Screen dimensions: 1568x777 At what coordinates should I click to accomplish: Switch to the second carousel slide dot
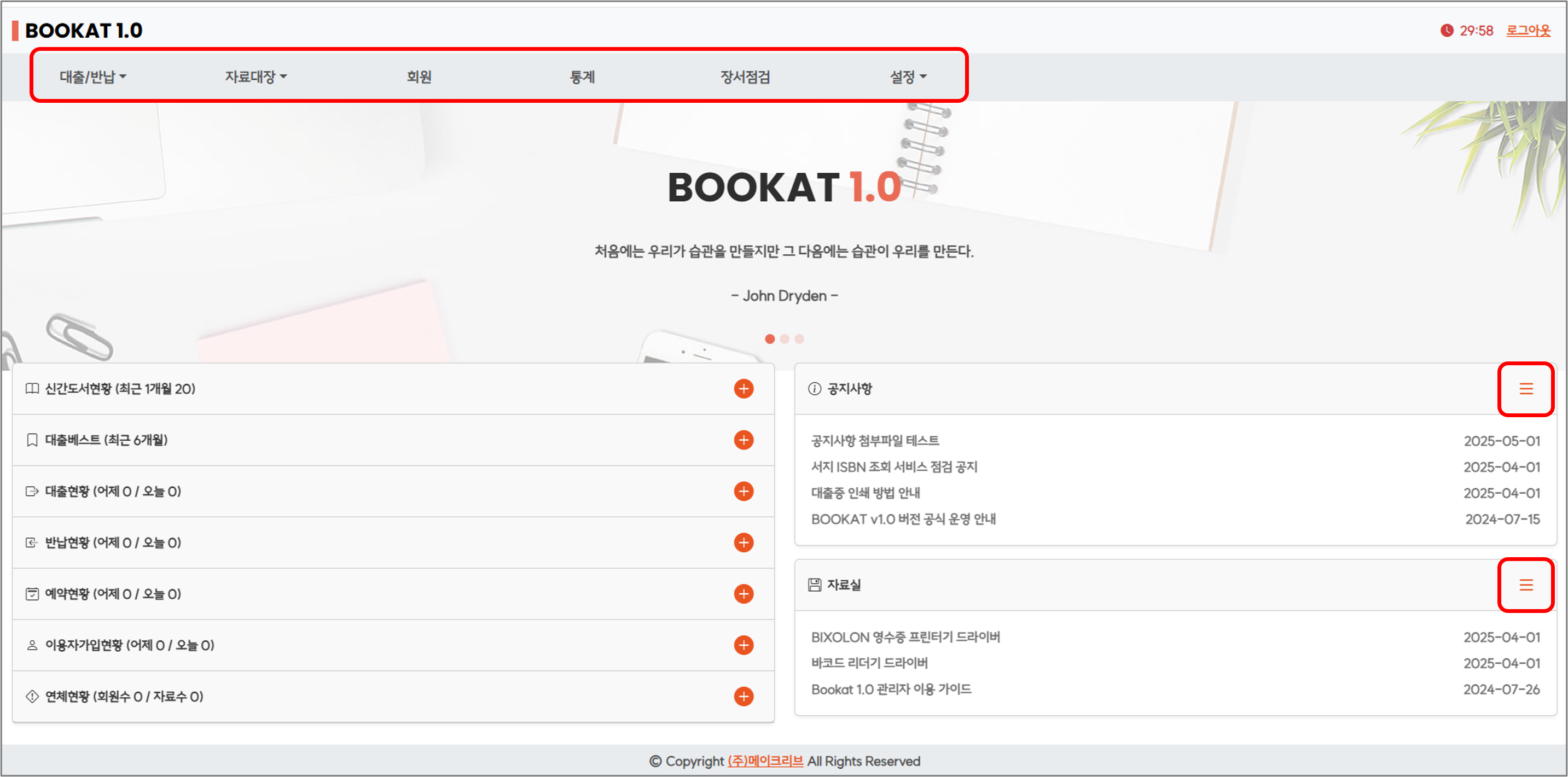[785, 339]
